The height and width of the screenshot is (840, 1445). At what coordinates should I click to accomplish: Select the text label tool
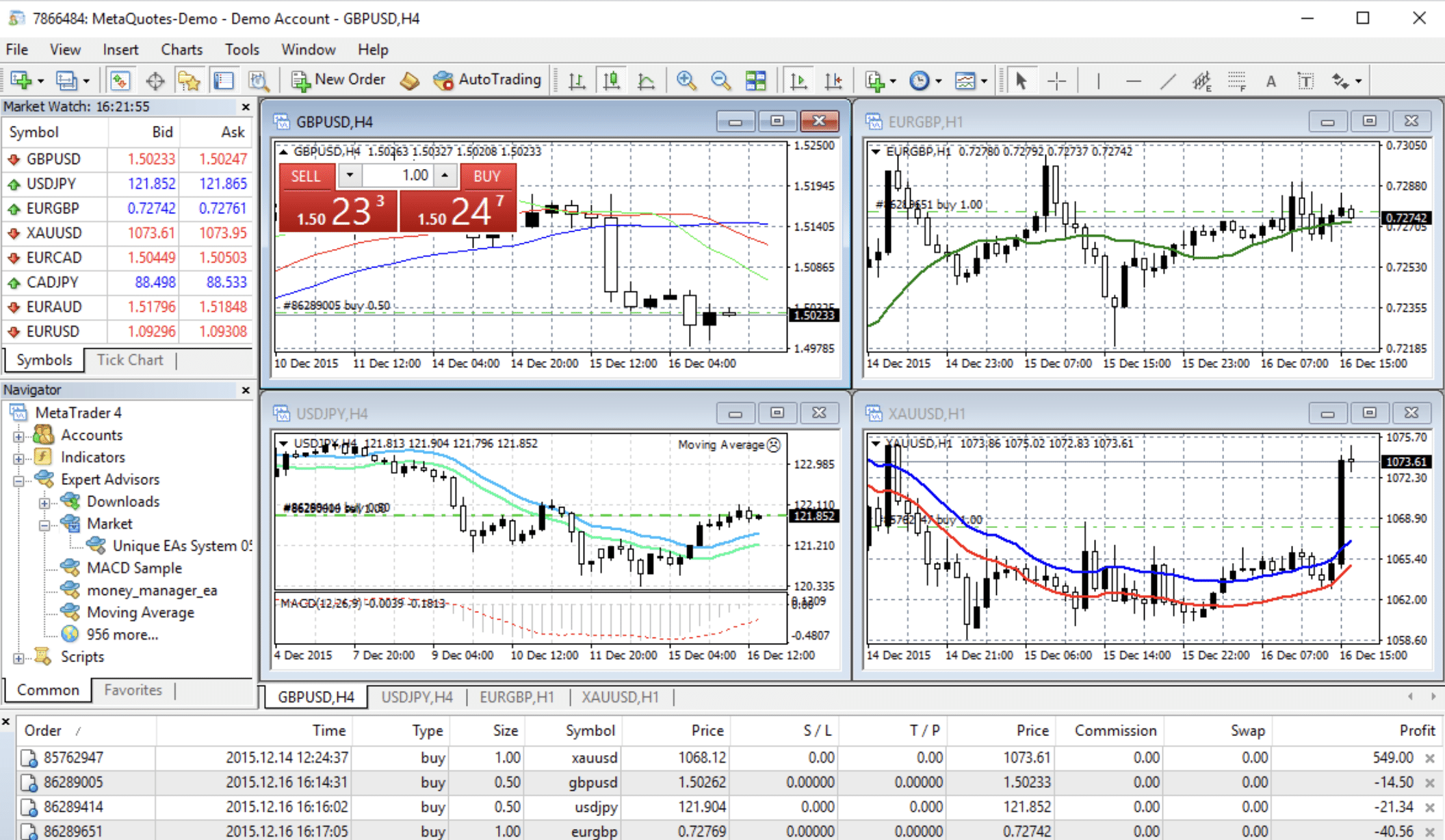[x=1305, y=81]
